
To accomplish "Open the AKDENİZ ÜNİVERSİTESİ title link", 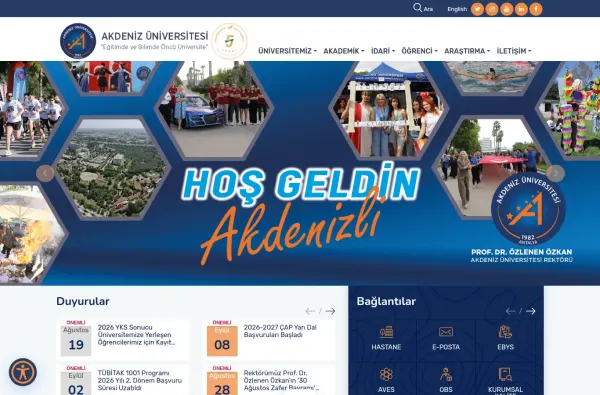I will click(x=155, y=36).
